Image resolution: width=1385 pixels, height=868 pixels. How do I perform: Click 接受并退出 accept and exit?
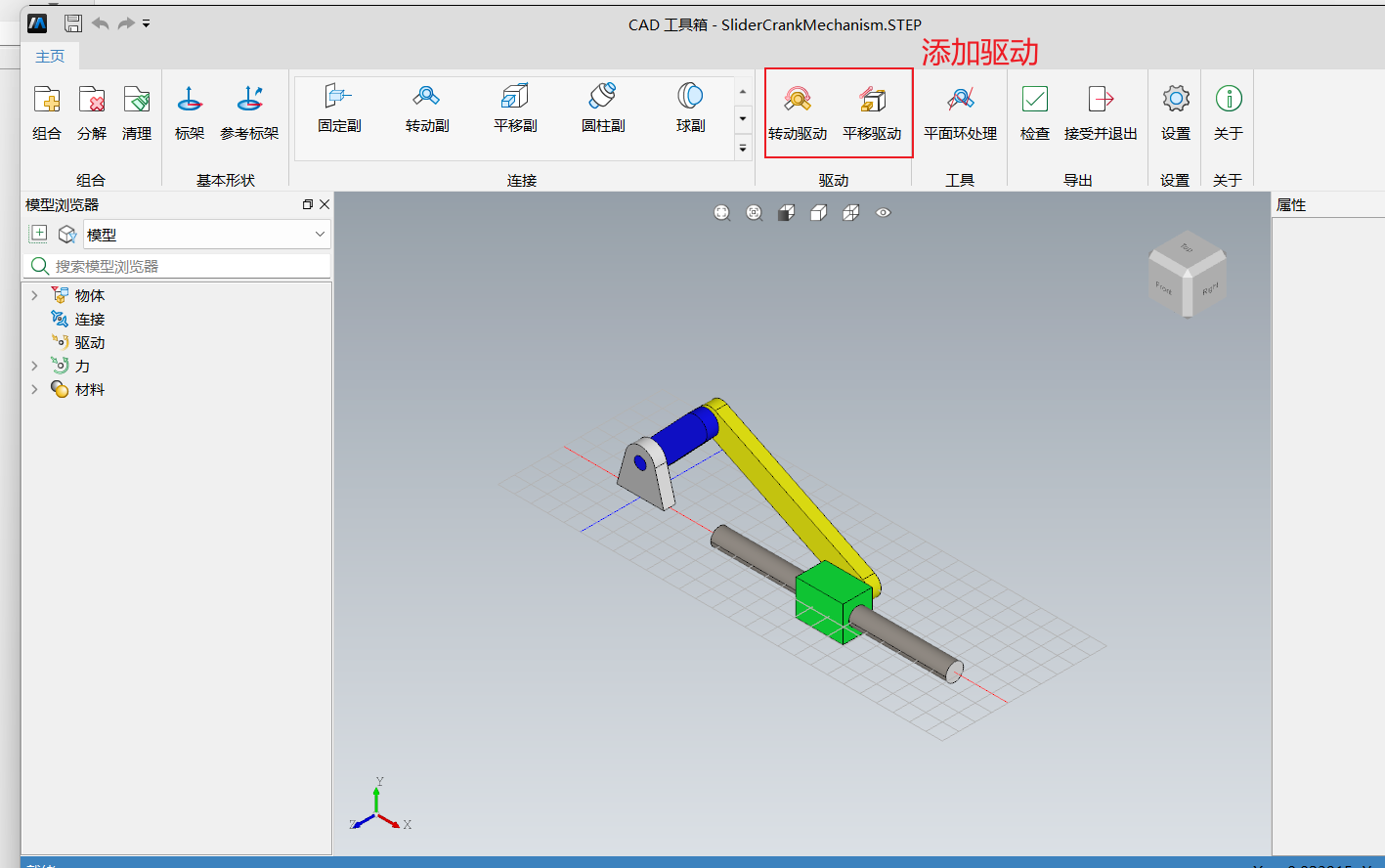(x=1101, y=112)
